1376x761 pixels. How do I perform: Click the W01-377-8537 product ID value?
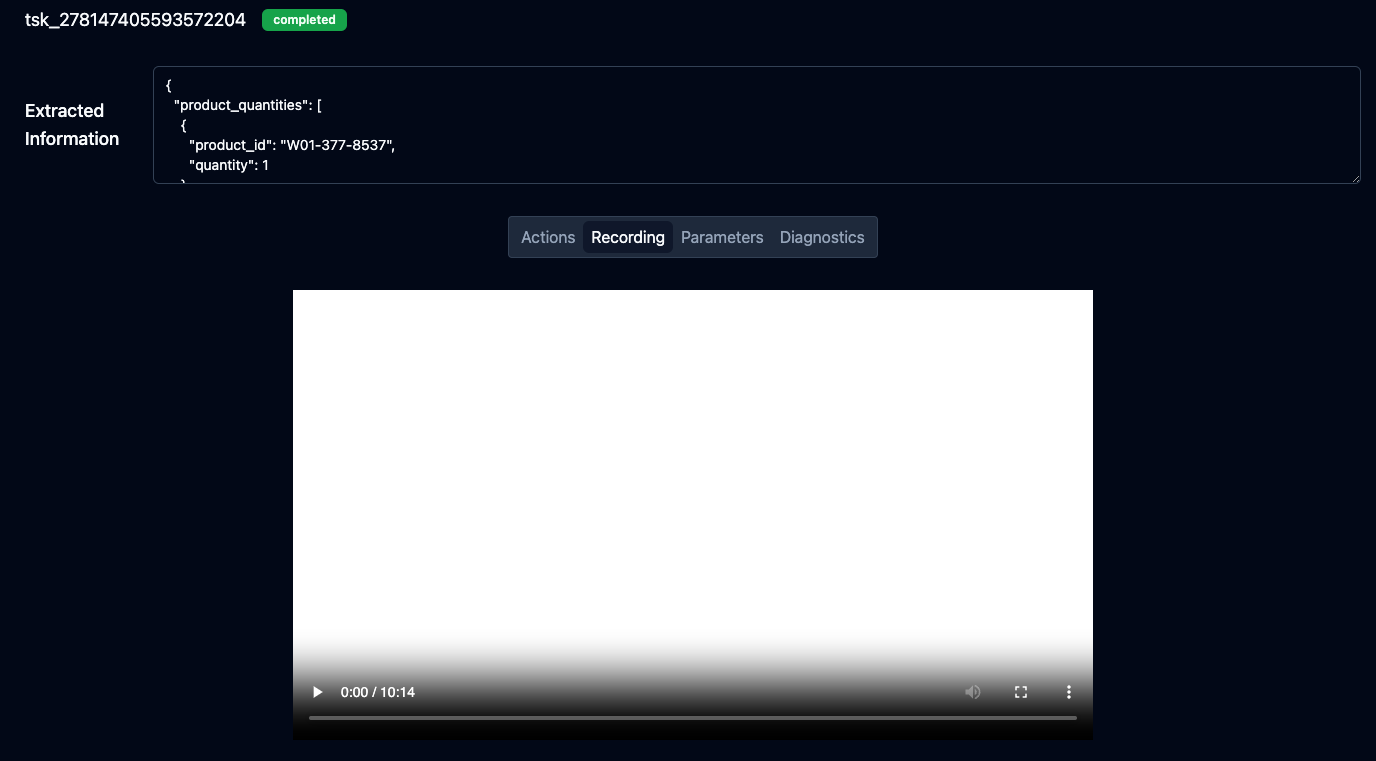[338, 145]
